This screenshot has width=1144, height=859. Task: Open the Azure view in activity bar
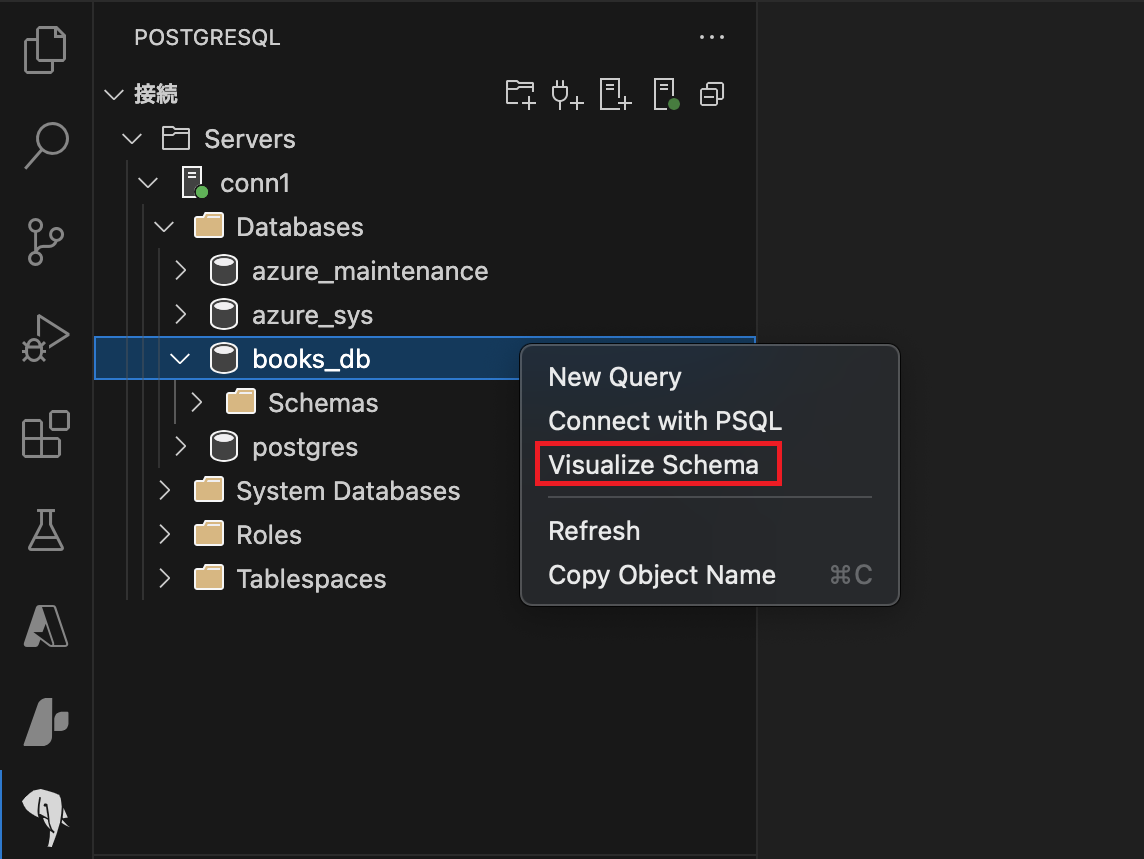[46, 626]
